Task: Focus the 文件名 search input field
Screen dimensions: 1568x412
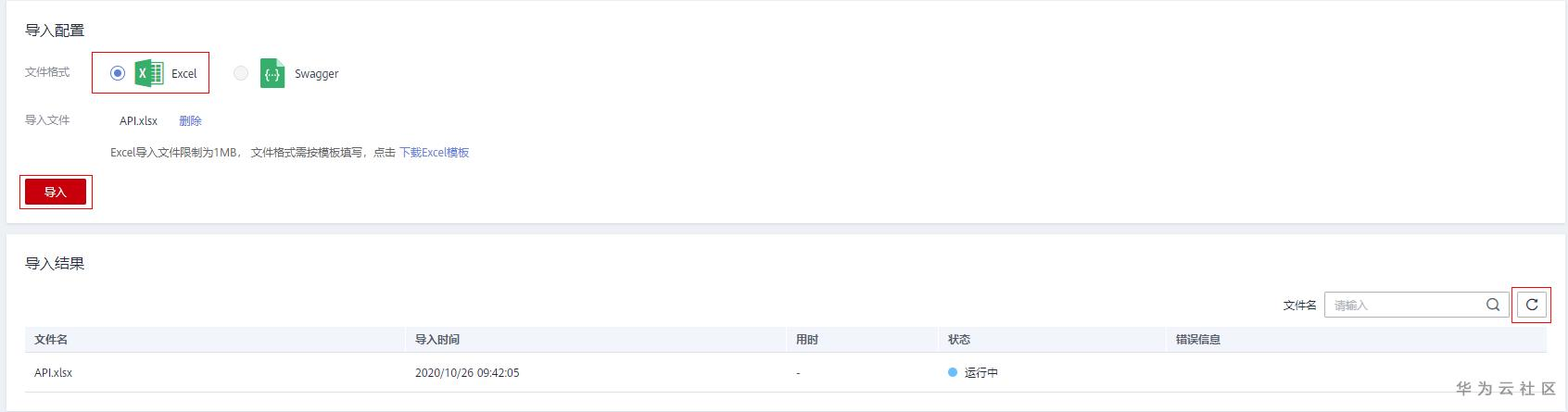Action: [x=1403, y=305]
